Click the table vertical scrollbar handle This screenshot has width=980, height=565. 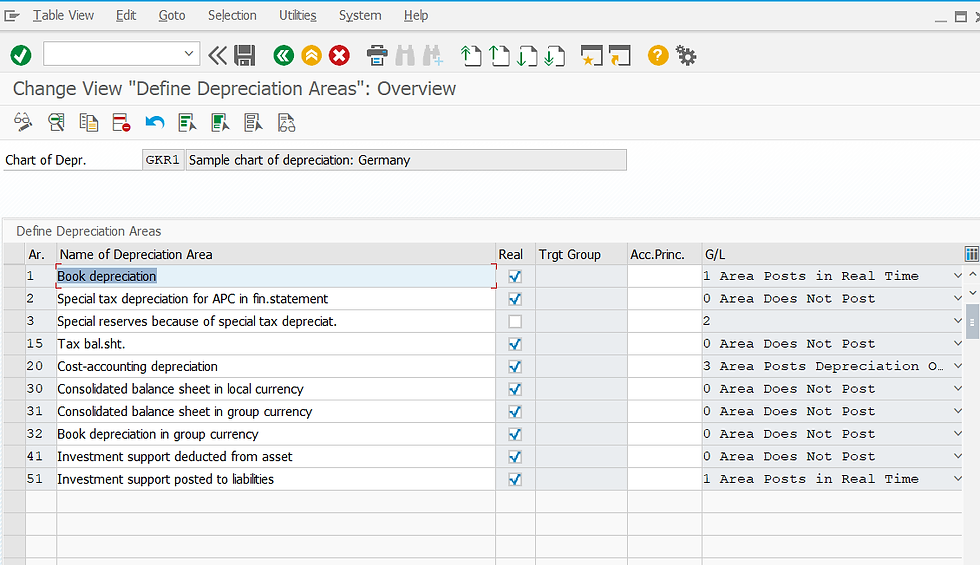972,321
